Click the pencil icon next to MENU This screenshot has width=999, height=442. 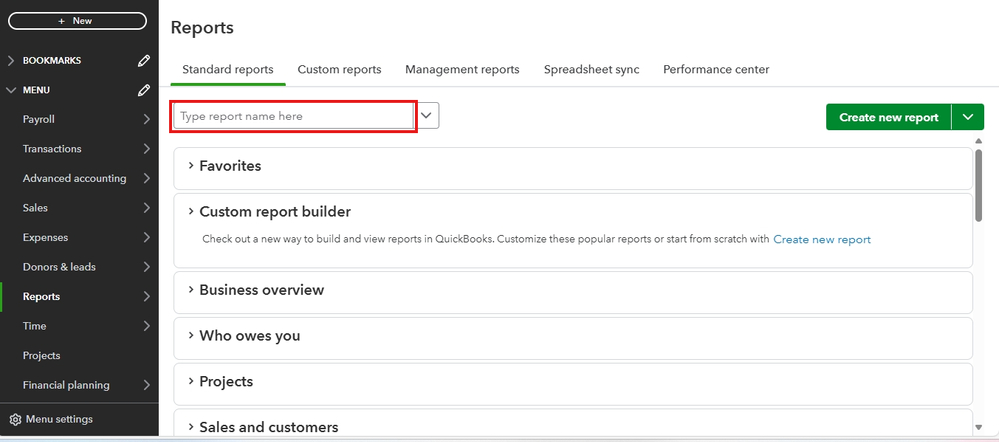pos(144,91)
